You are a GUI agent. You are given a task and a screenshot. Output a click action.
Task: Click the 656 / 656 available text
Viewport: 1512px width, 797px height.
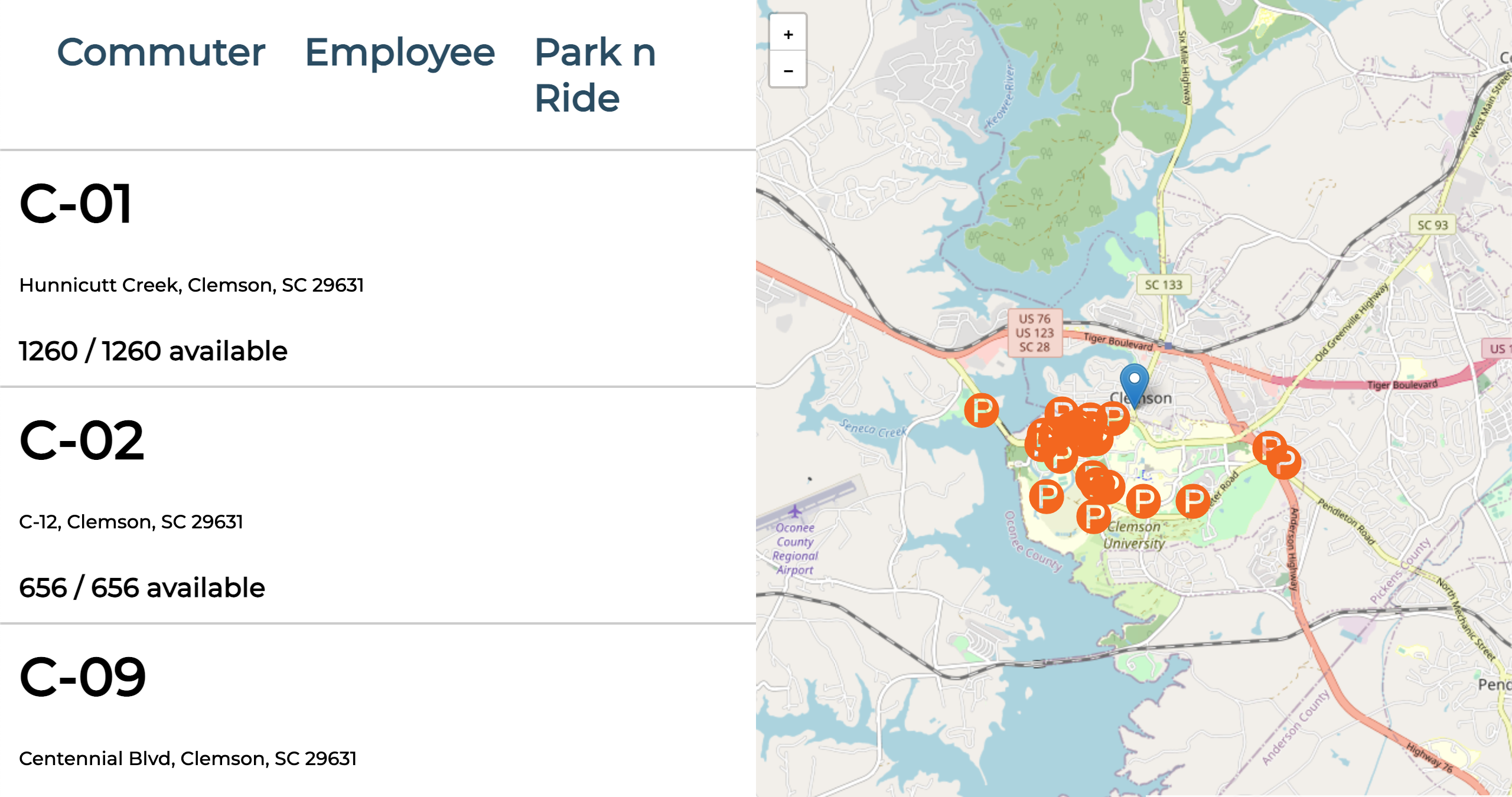(x=142, y=587)
